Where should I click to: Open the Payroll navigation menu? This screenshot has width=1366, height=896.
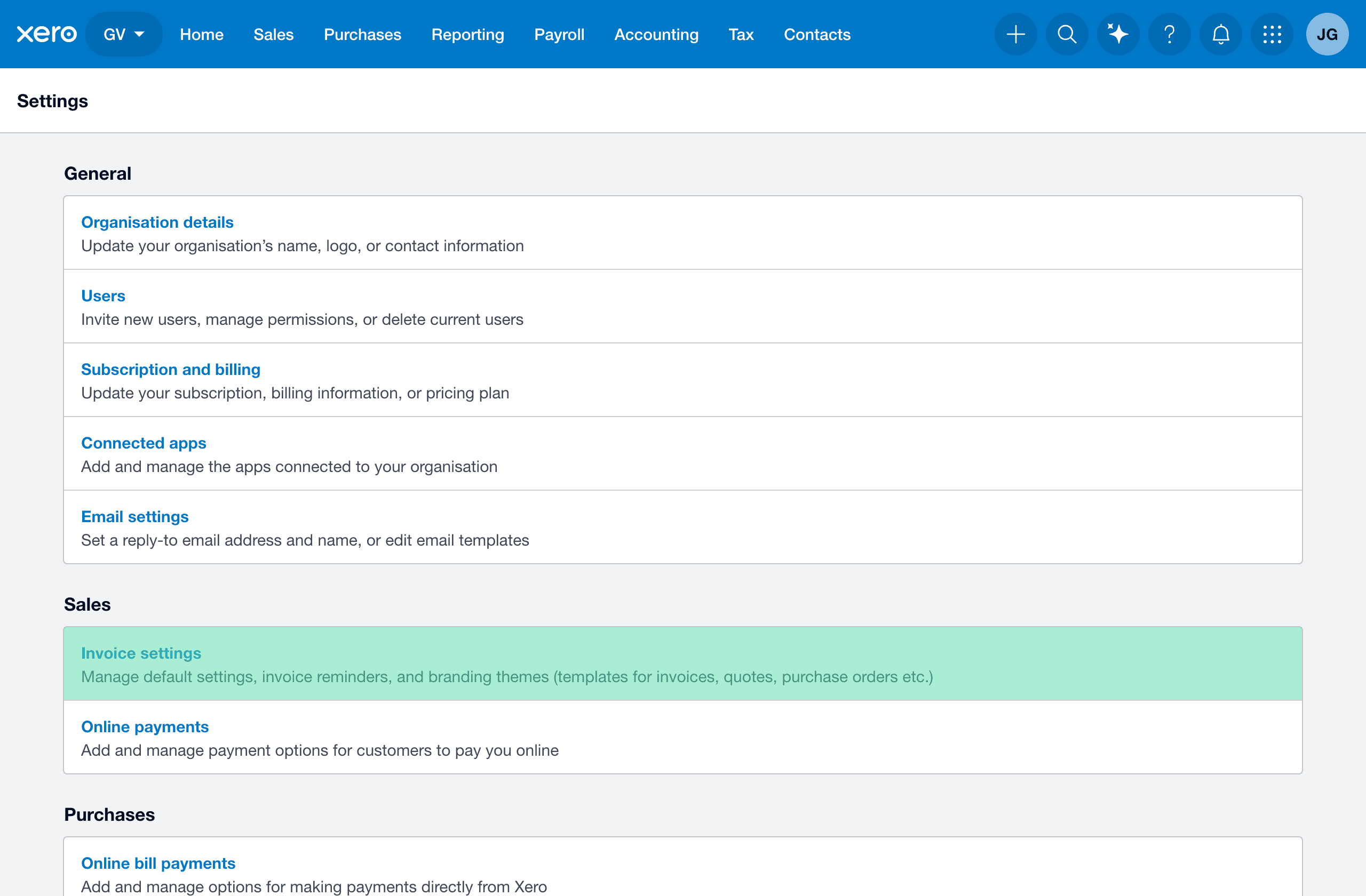coord(559,35)
